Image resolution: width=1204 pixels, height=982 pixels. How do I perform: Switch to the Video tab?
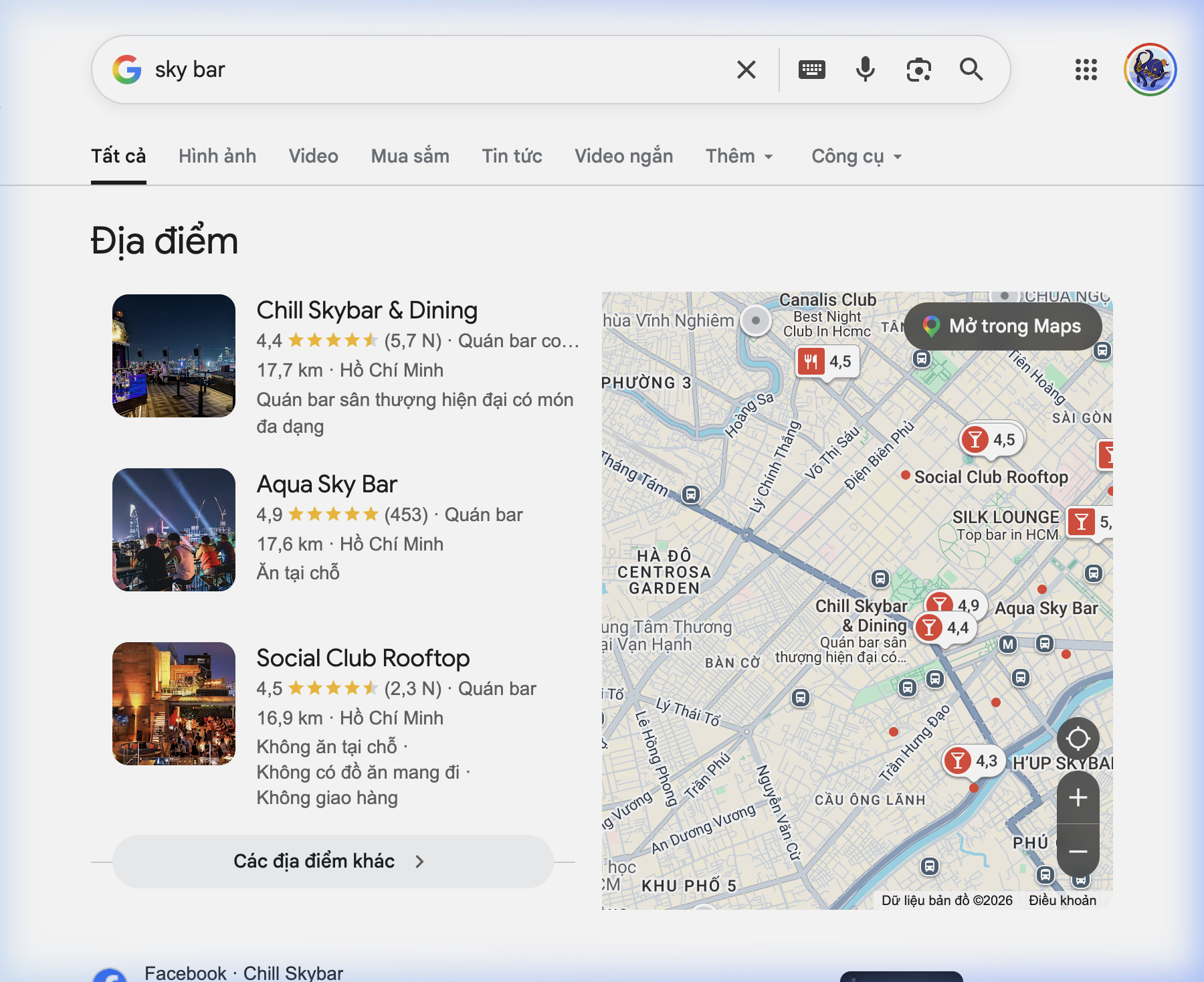coord(314,157)
